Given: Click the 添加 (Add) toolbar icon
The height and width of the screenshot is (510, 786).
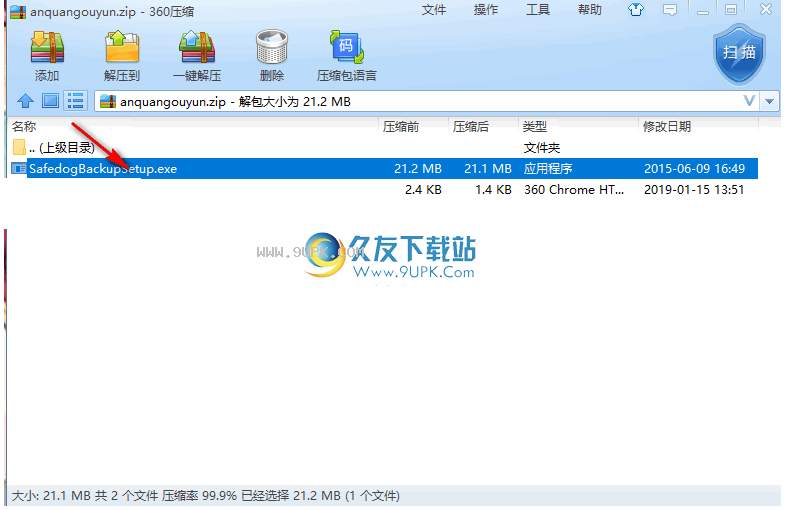Looking at the screenshot, I should (47, 47).
